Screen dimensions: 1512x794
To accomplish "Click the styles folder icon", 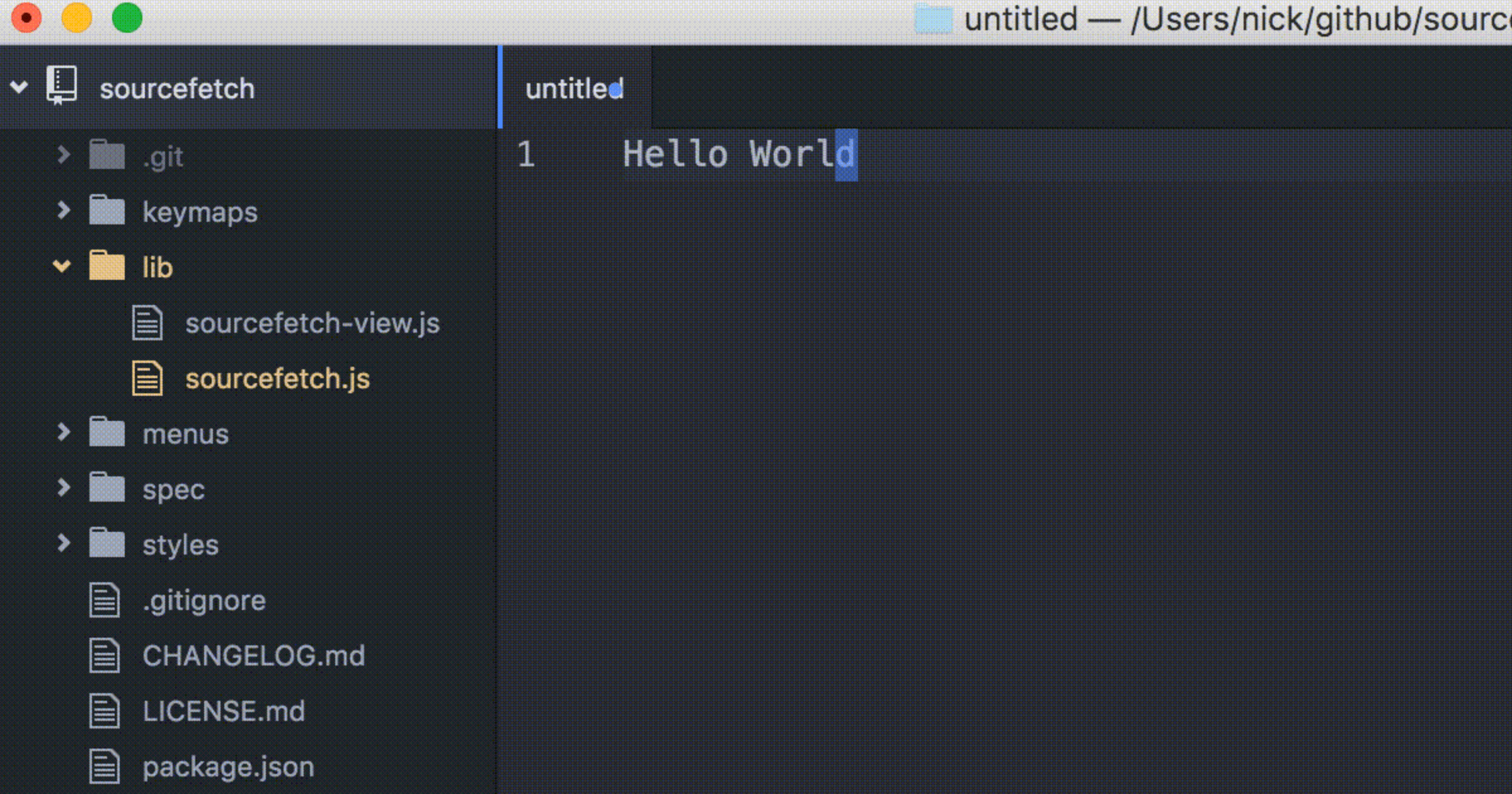I will 107,544.
